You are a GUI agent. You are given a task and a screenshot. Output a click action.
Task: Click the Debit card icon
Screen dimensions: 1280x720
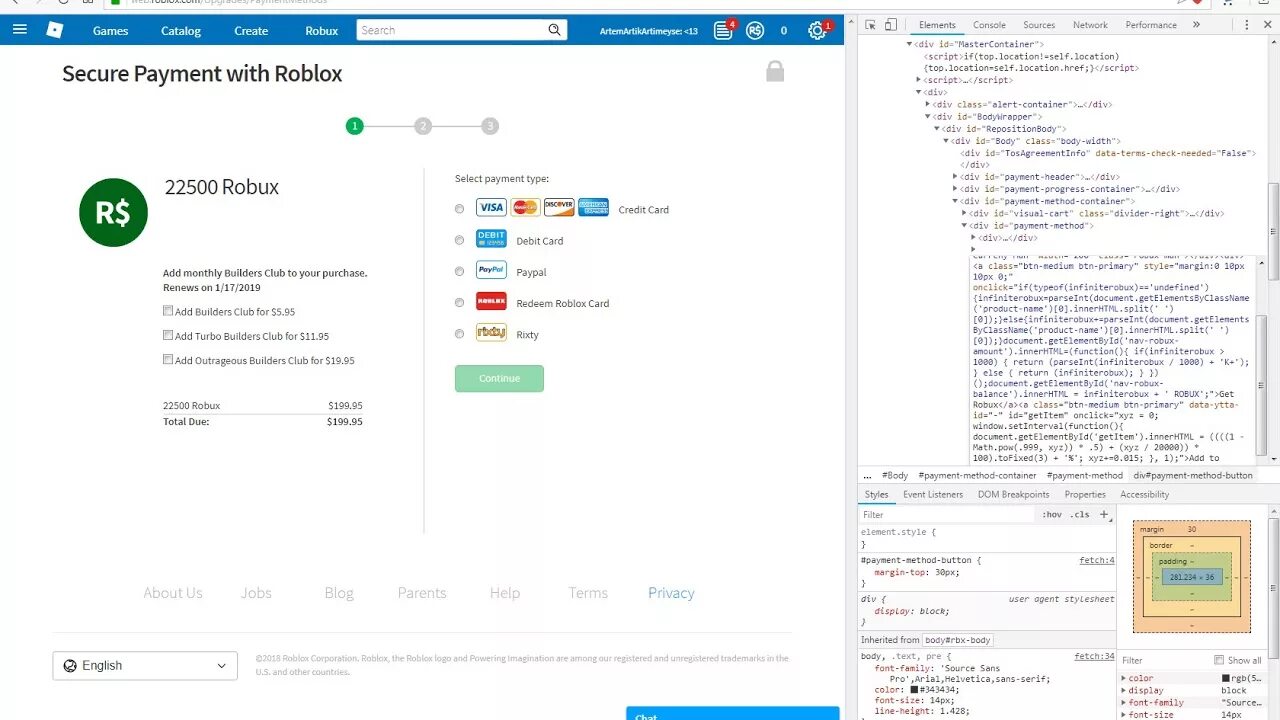pos(491,239)
